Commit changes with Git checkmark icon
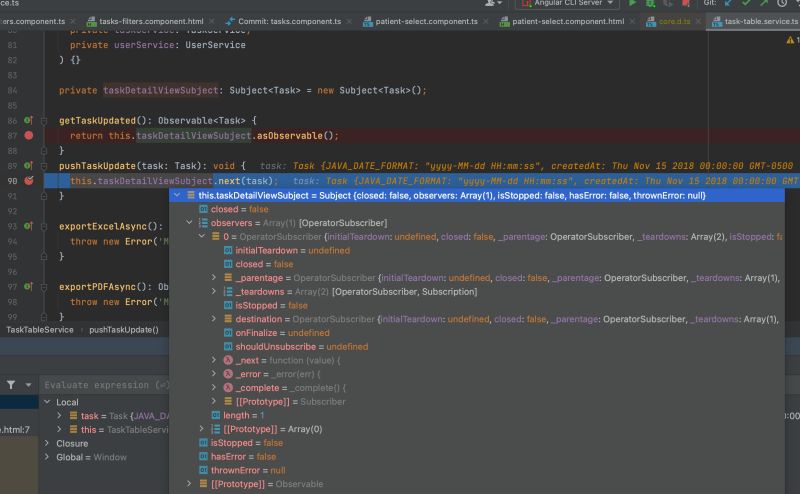Screen dimensions: 800x494 point(746,3)
